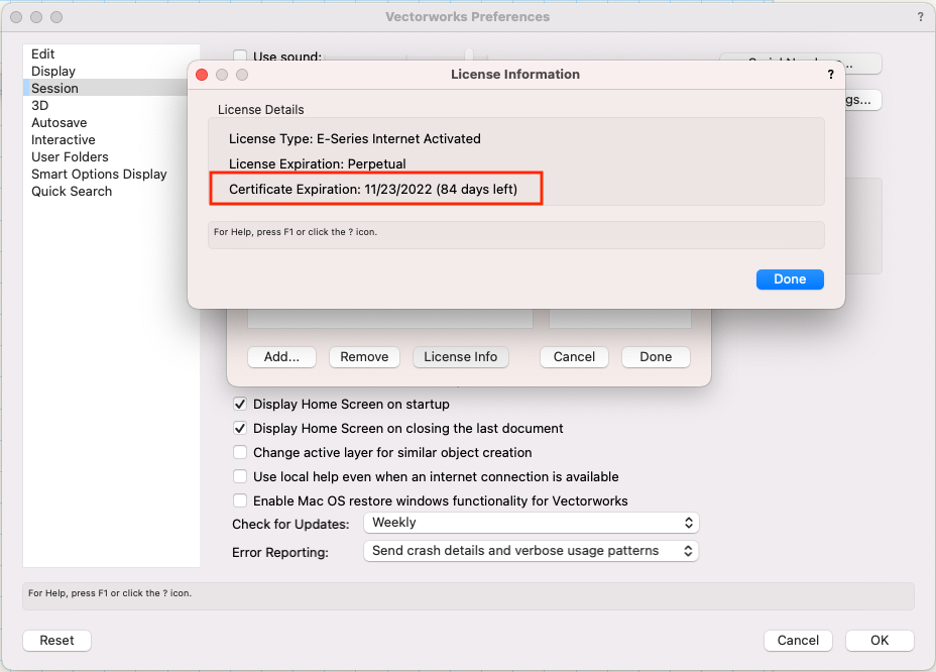Click the Add... button
This screenshot has height=672, width=936.
click(281, 357)
